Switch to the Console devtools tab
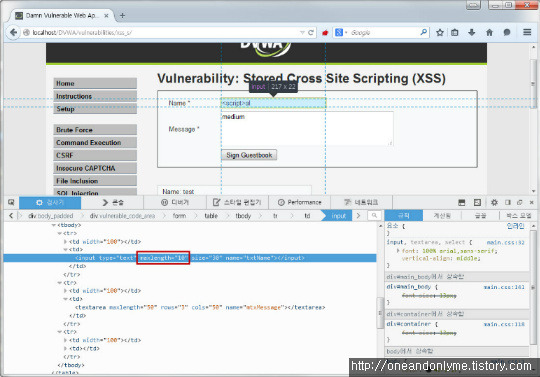The image size is (540, 377). click(x=113, y=202)
